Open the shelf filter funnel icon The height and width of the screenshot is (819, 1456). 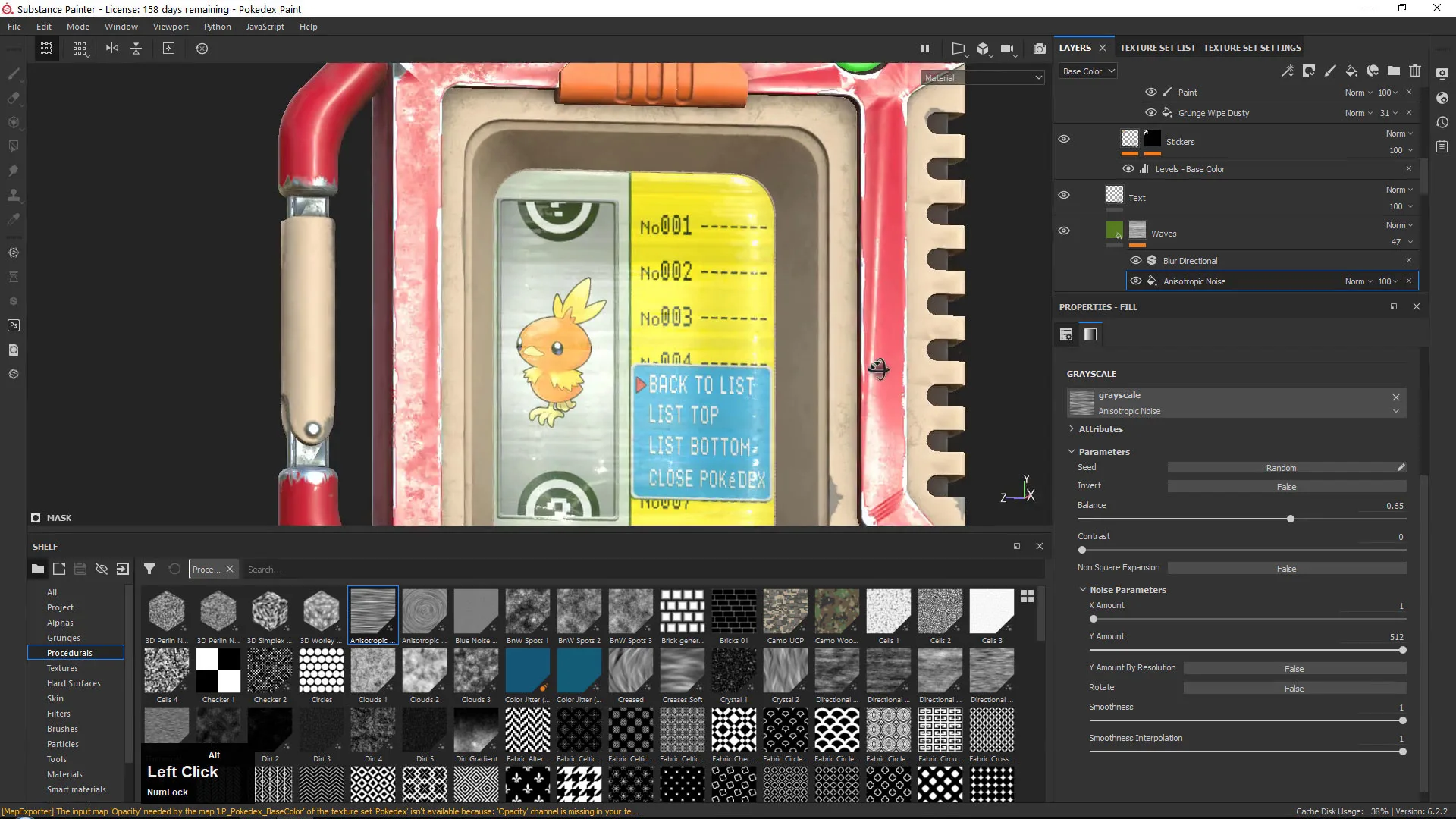pyautogui.click(x=149, y=569)
